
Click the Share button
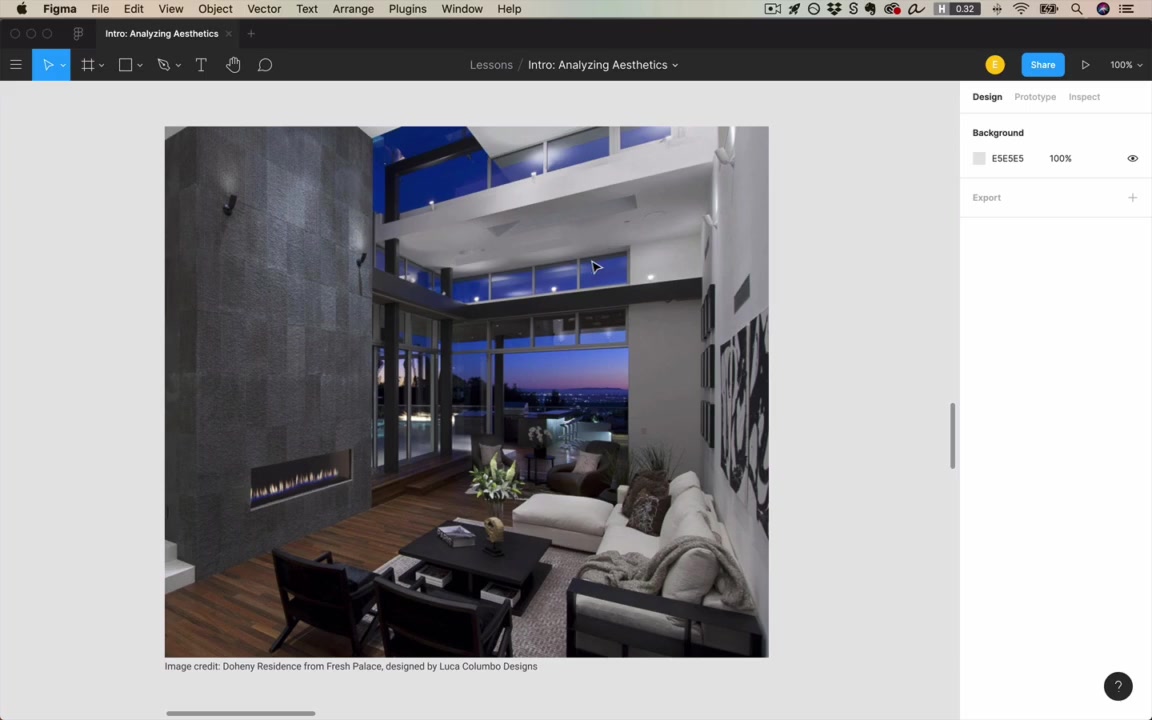[x=1043, y=65]
